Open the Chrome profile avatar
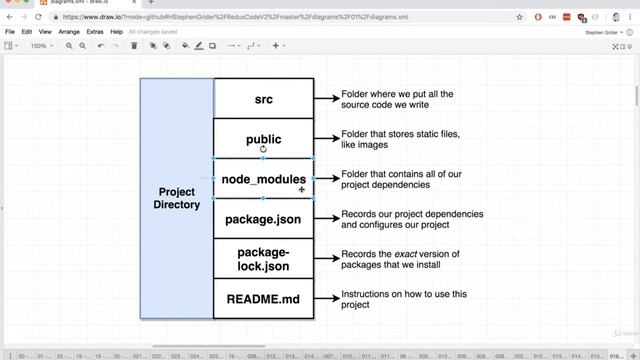 pos(616,17)
